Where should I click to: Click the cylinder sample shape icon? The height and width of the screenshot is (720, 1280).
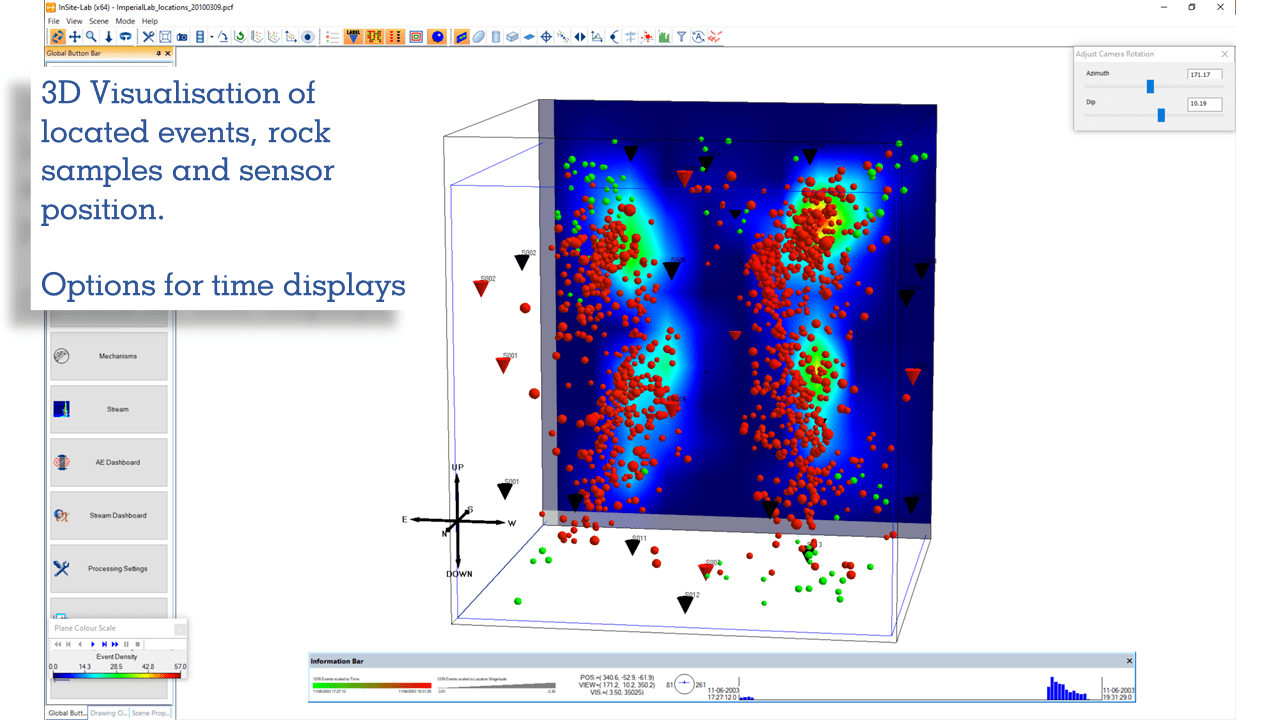tap(496, 37)
